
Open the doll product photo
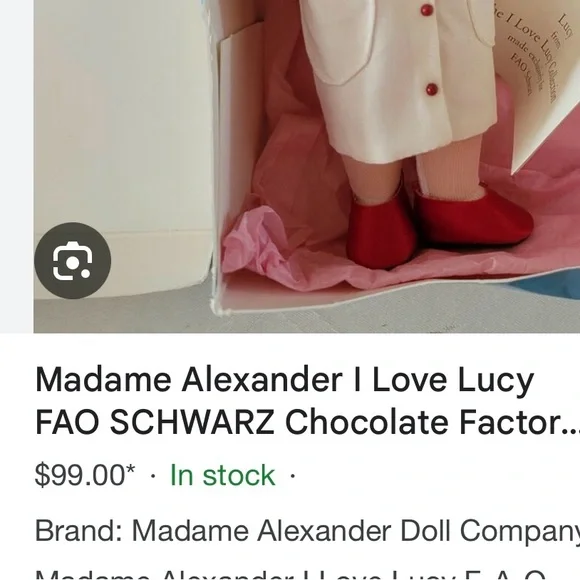pyautogui.click(x=307, y=166)
